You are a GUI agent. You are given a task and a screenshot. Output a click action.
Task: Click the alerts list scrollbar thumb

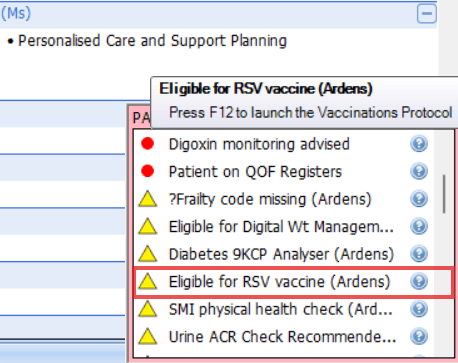[444, 194]
